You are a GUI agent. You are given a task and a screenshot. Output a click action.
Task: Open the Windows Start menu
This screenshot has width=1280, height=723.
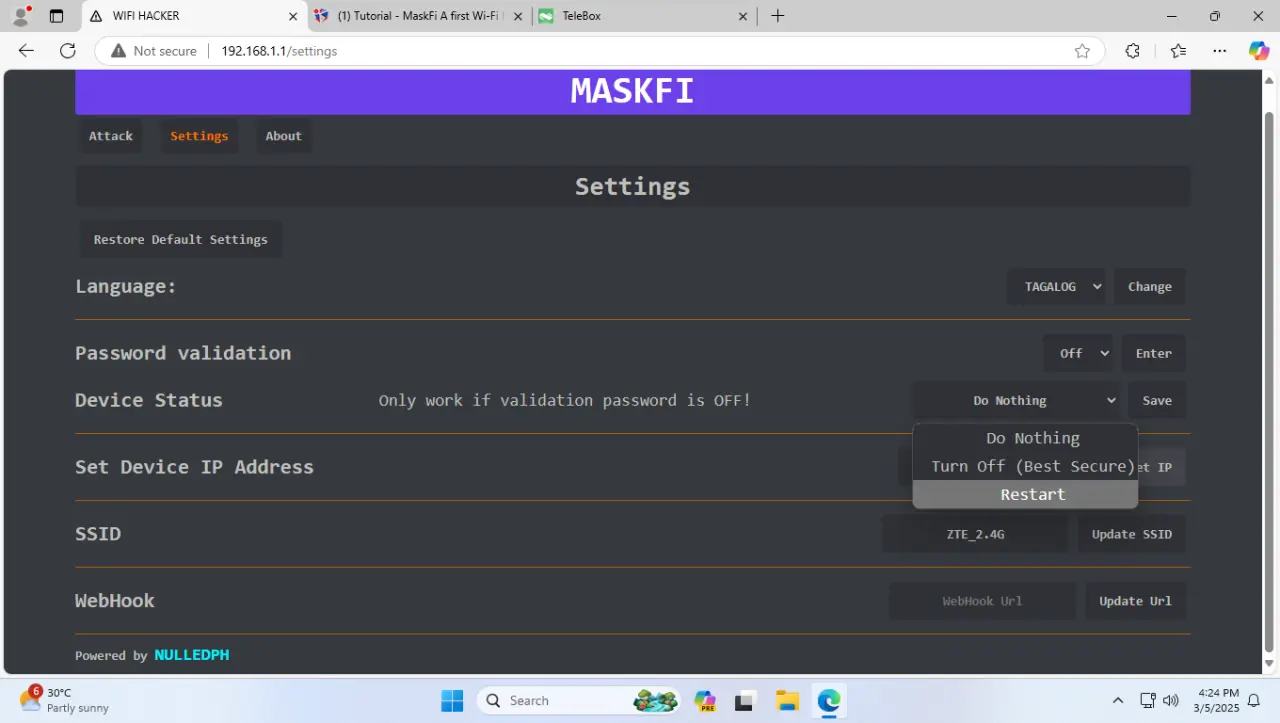(452, 701)
